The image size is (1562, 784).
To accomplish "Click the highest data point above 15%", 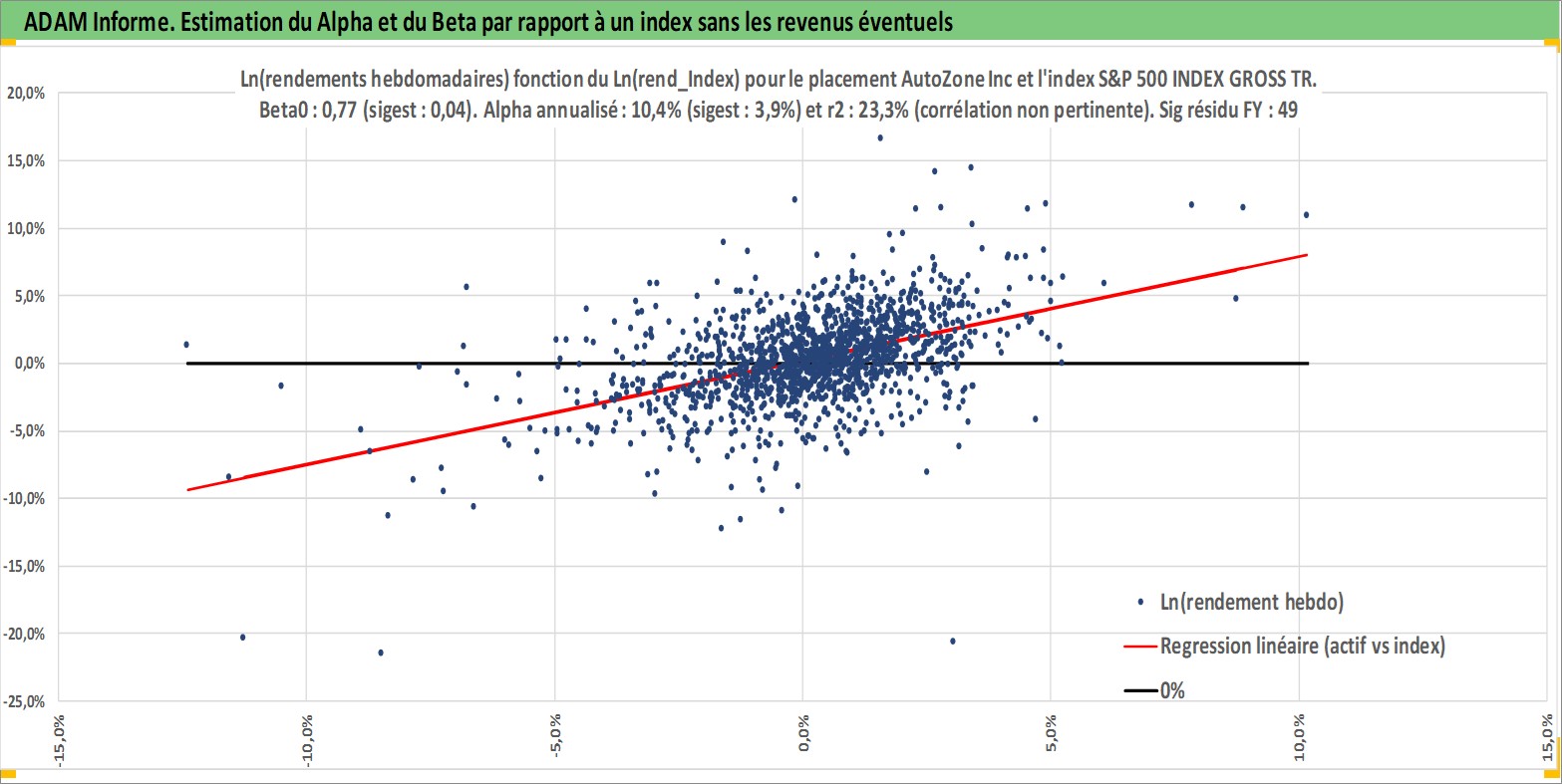I will [880, 137].
